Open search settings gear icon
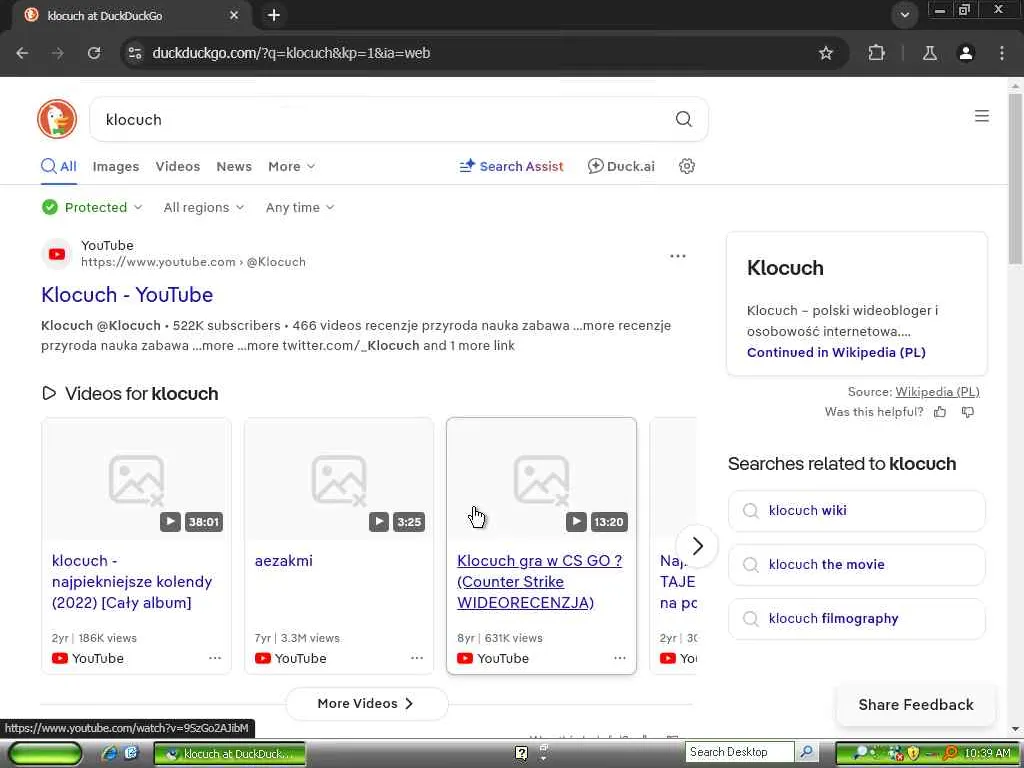 tap(686, 167)
